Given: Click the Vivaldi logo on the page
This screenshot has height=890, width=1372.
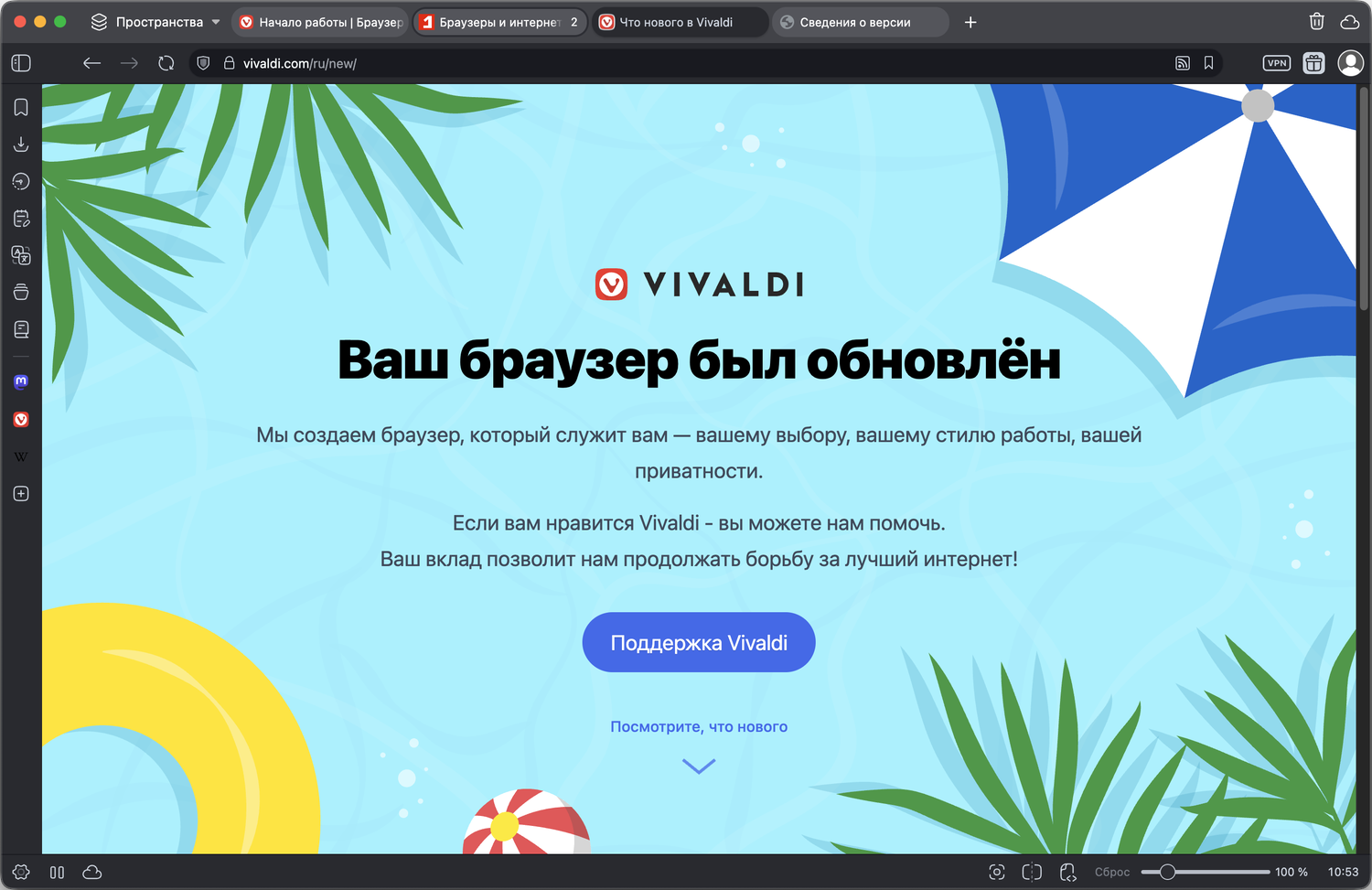Looking at the screenshot, I should (699, 284).
